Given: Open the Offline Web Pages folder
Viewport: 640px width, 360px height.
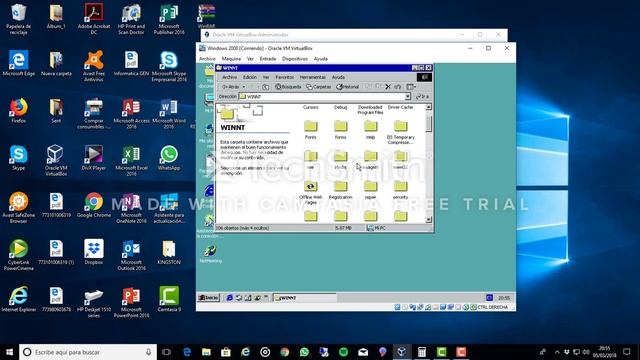Looking at the screenshot, I should 310,192.
